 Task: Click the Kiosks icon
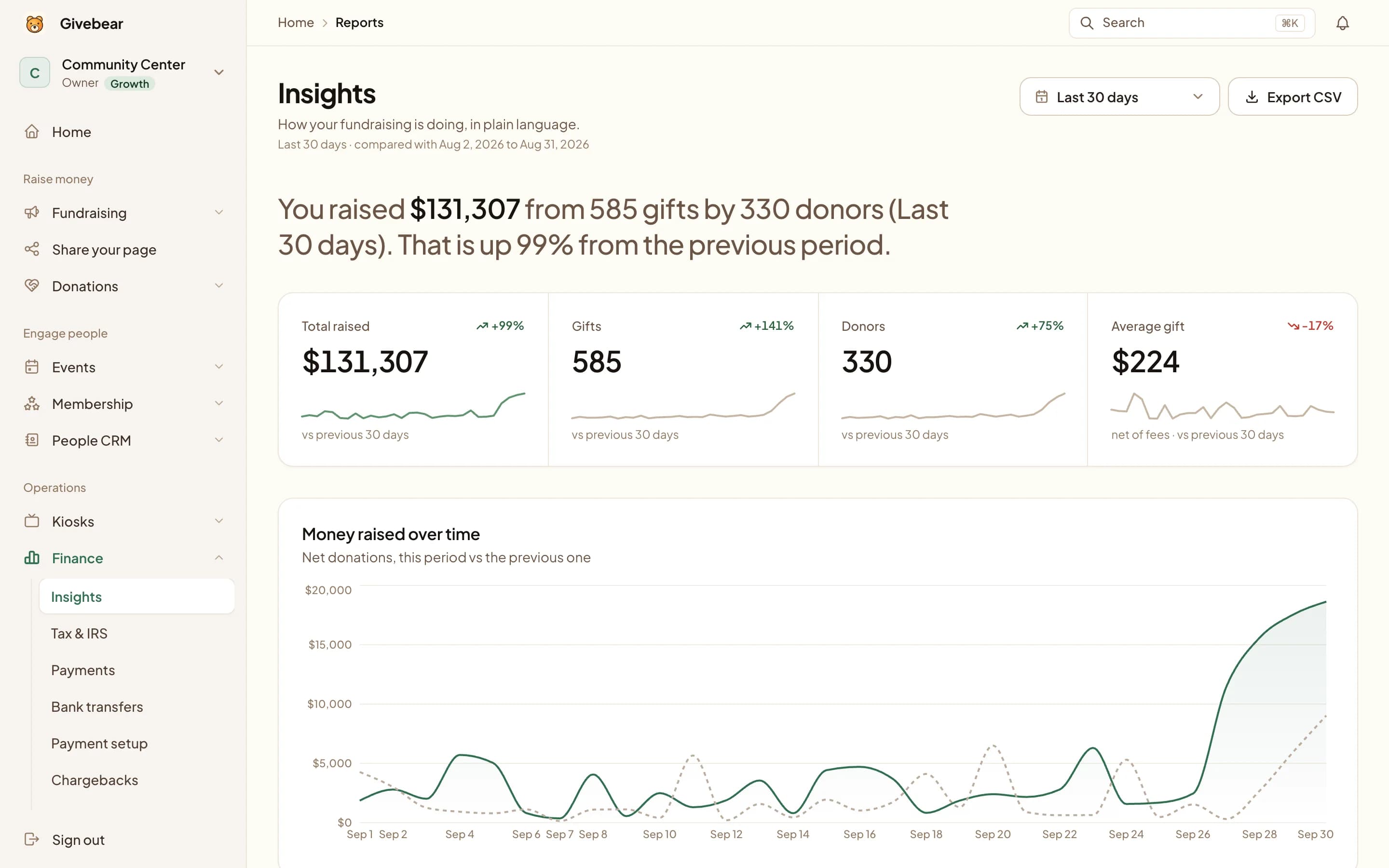point(31,521)
